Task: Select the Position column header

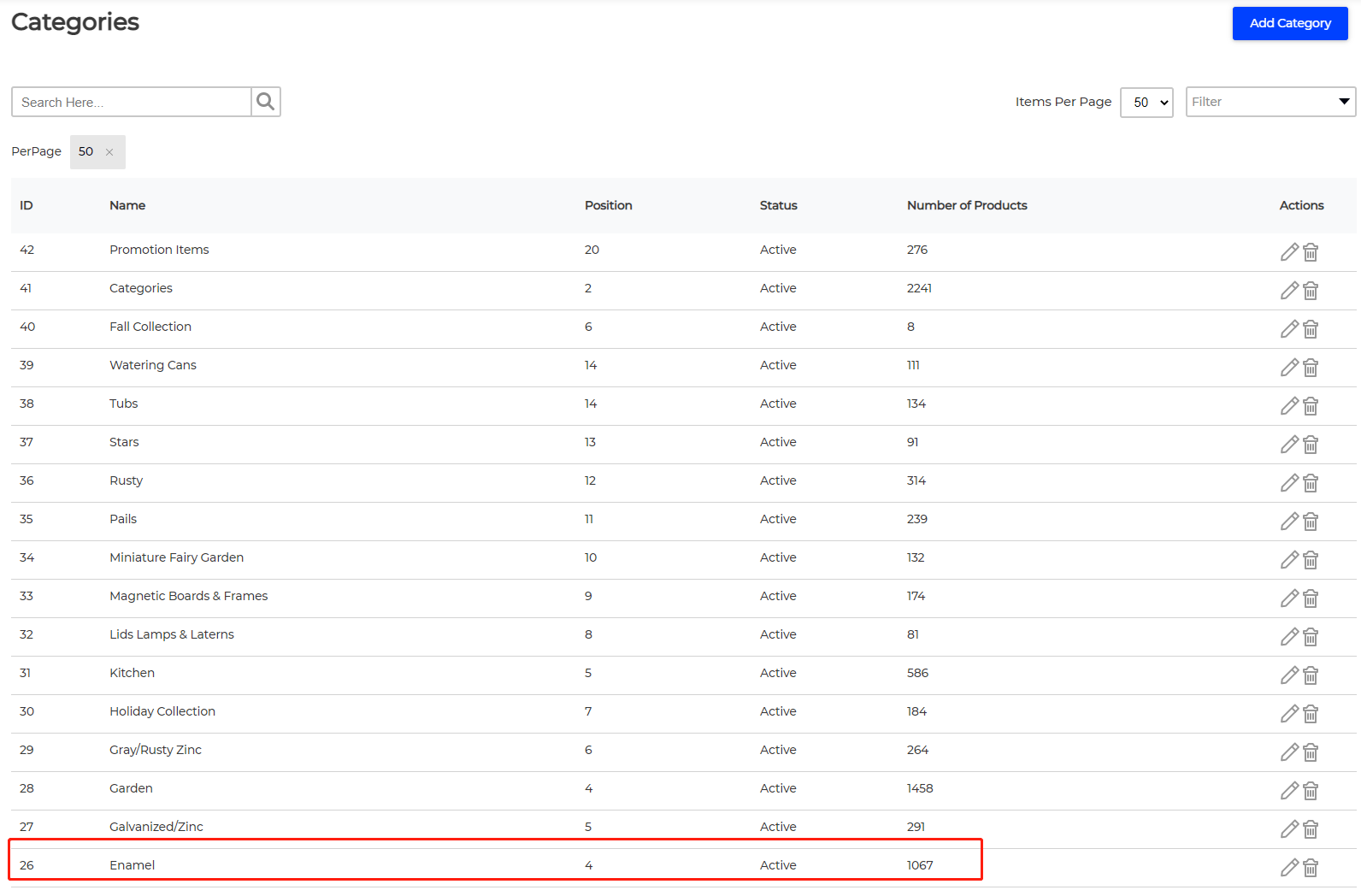Action: pos(609,205)
